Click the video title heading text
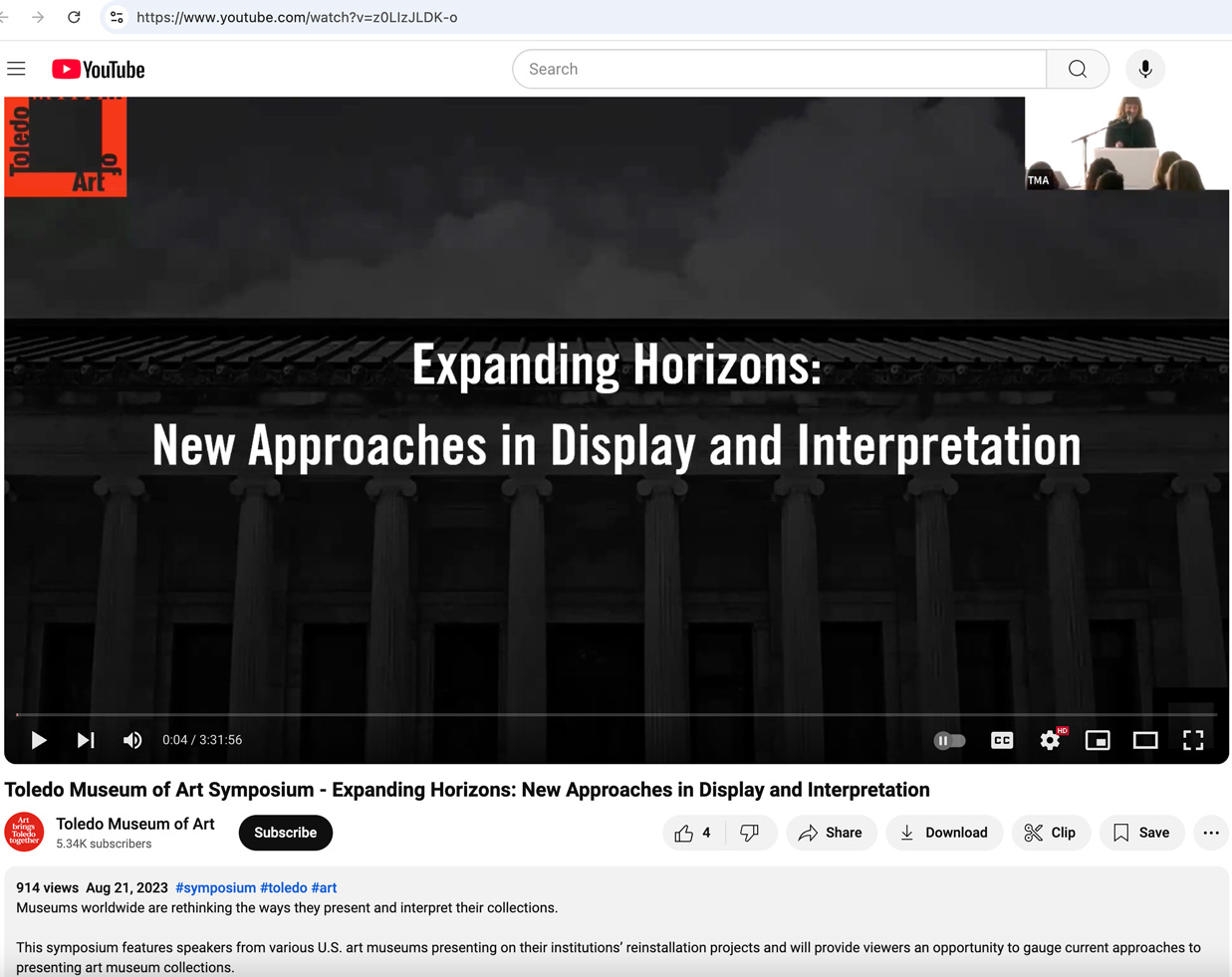Screen dimensions: 1232x977 [467, 790]
